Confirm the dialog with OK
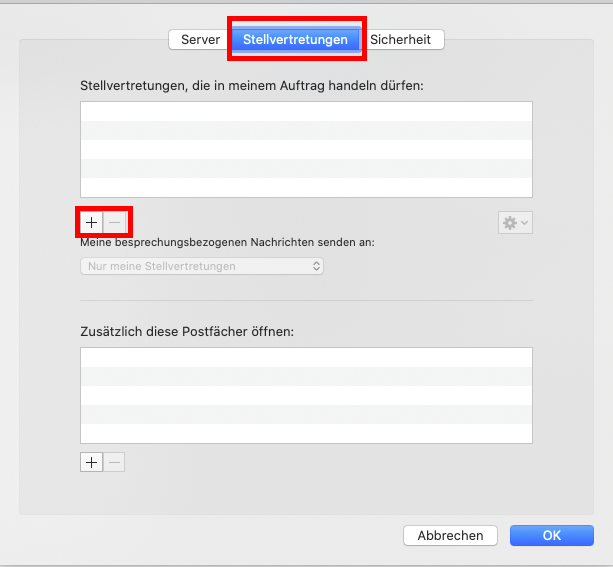The image size is (613, 567). click(x=552, y=535)
